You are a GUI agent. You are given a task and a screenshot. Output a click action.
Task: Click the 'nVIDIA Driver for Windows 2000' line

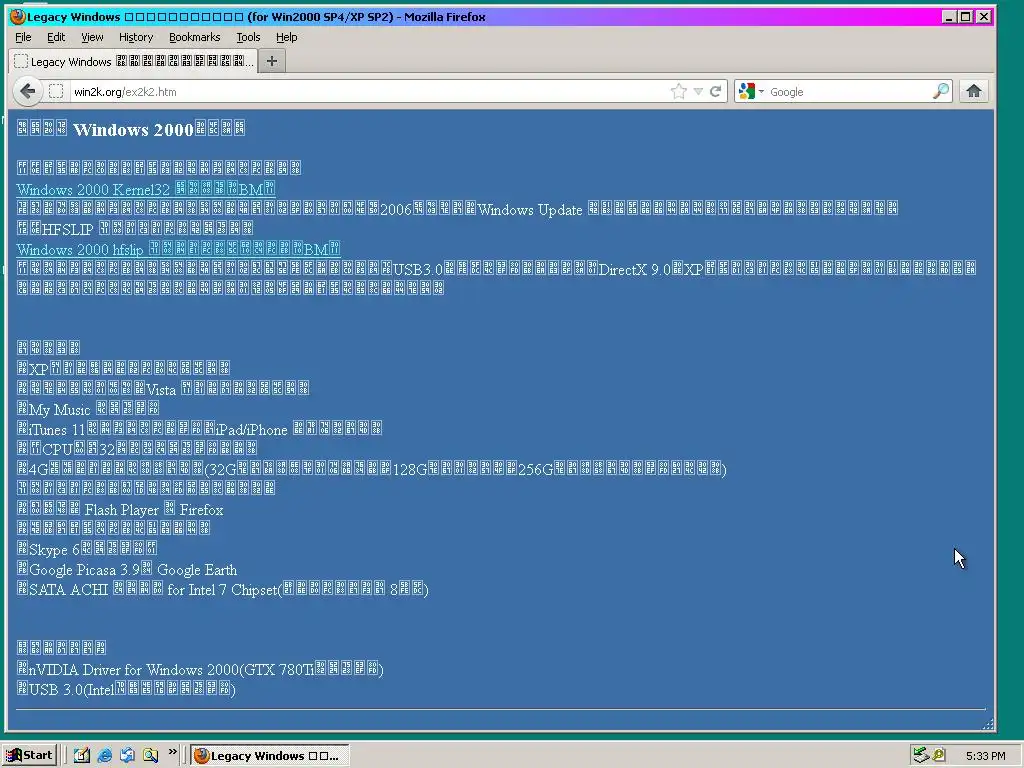[200, 669]
